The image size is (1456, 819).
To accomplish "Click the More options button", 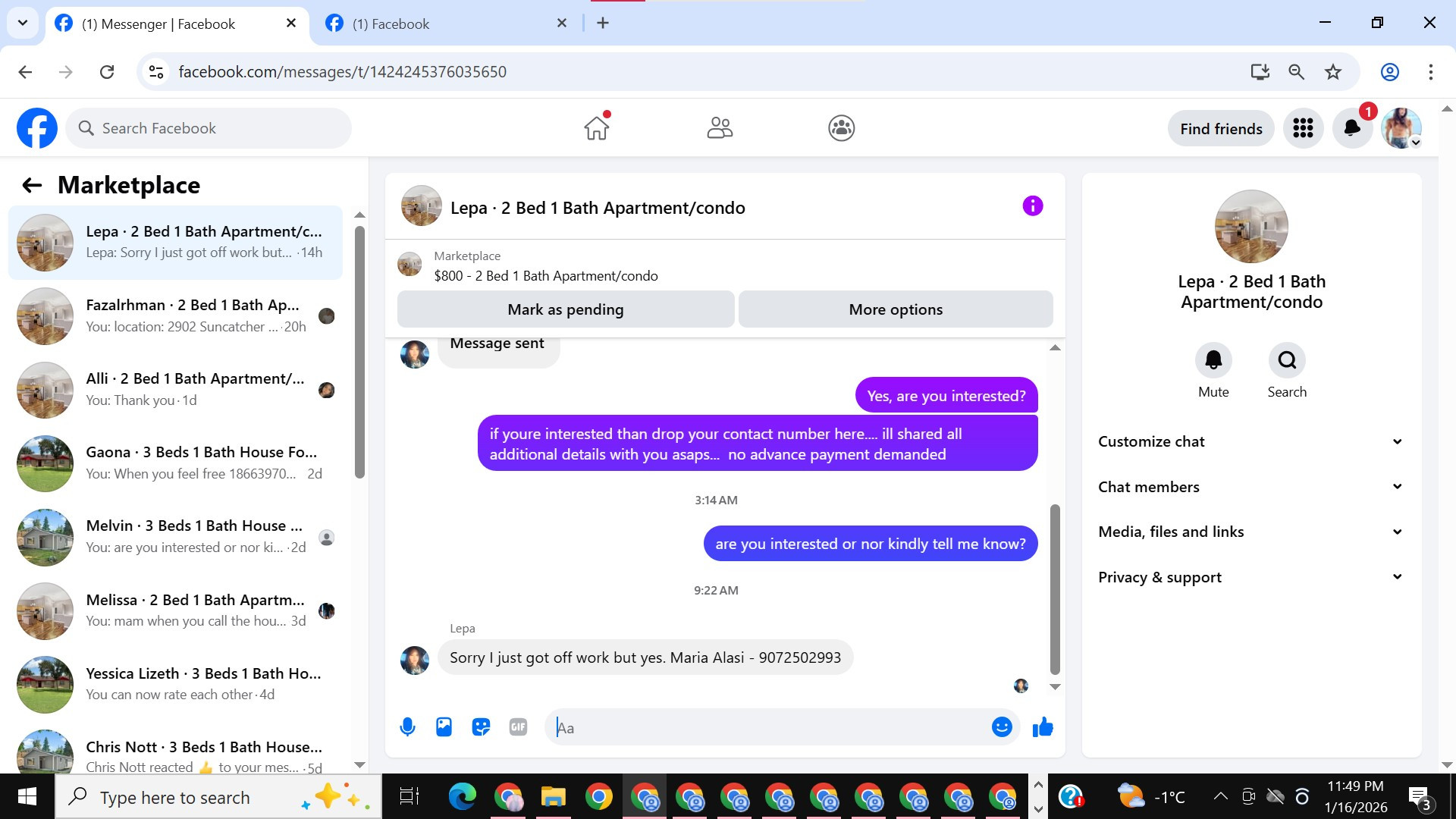I will (896, 309).
